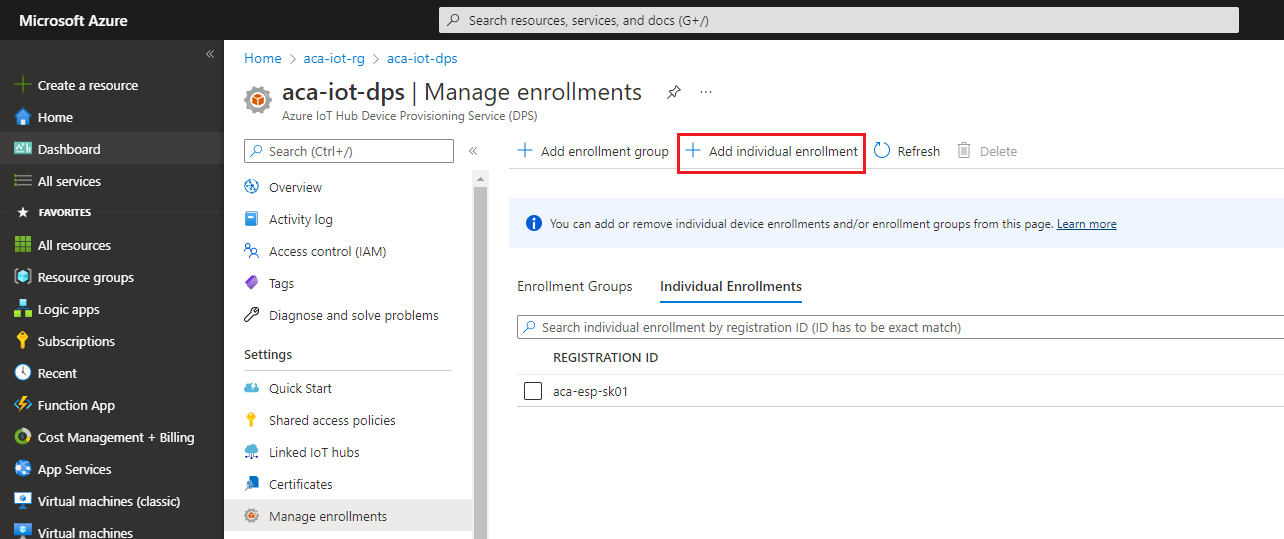Pin aca-iot-dps to dashboard
This screenshot has width=1284, height=539.
(x=674, y=92)
